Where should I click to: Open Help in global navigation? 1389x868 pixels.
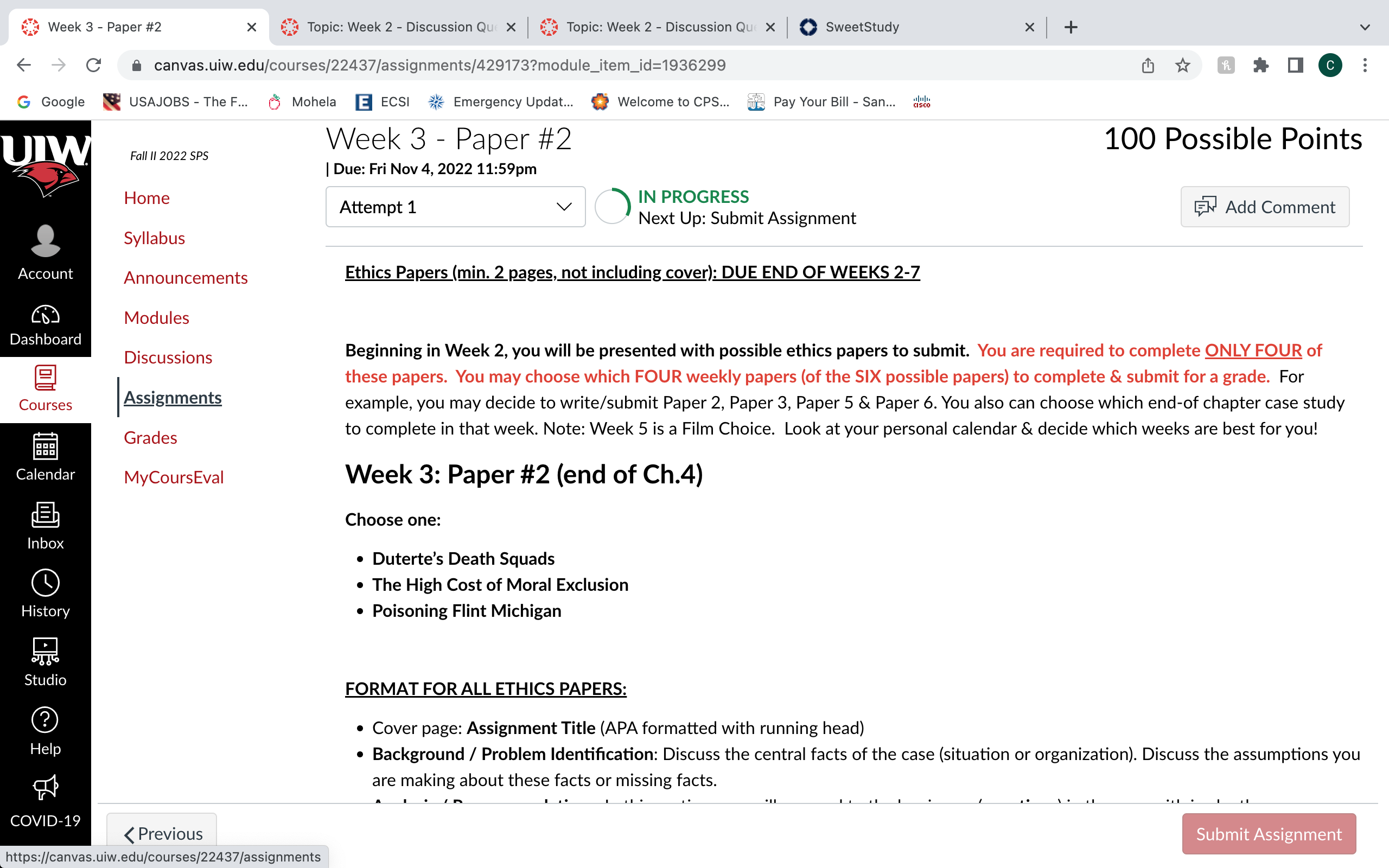coord(46,731)
